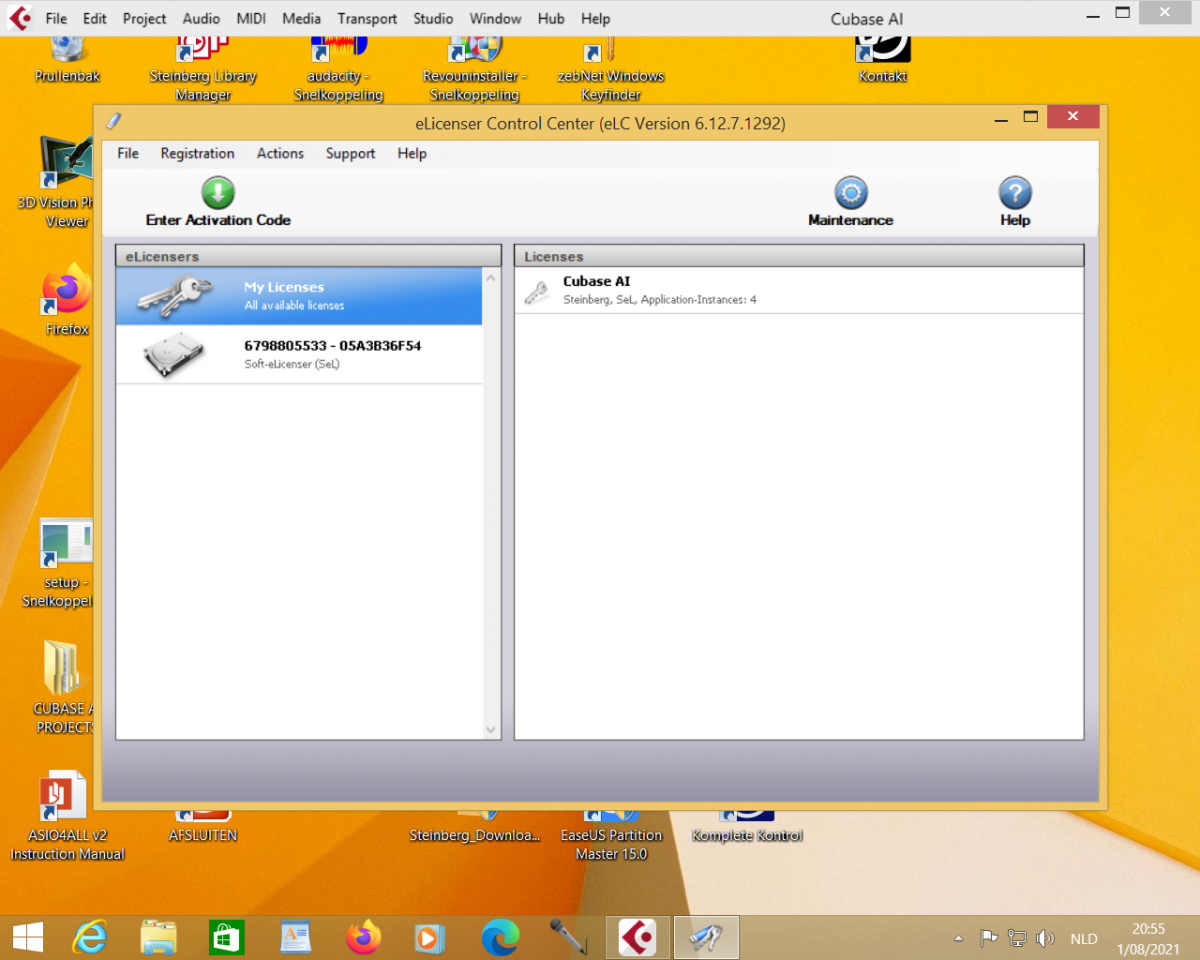Open the Registration menu
Viewport: 1200px width, 960px height.
(x=197, y=153)
